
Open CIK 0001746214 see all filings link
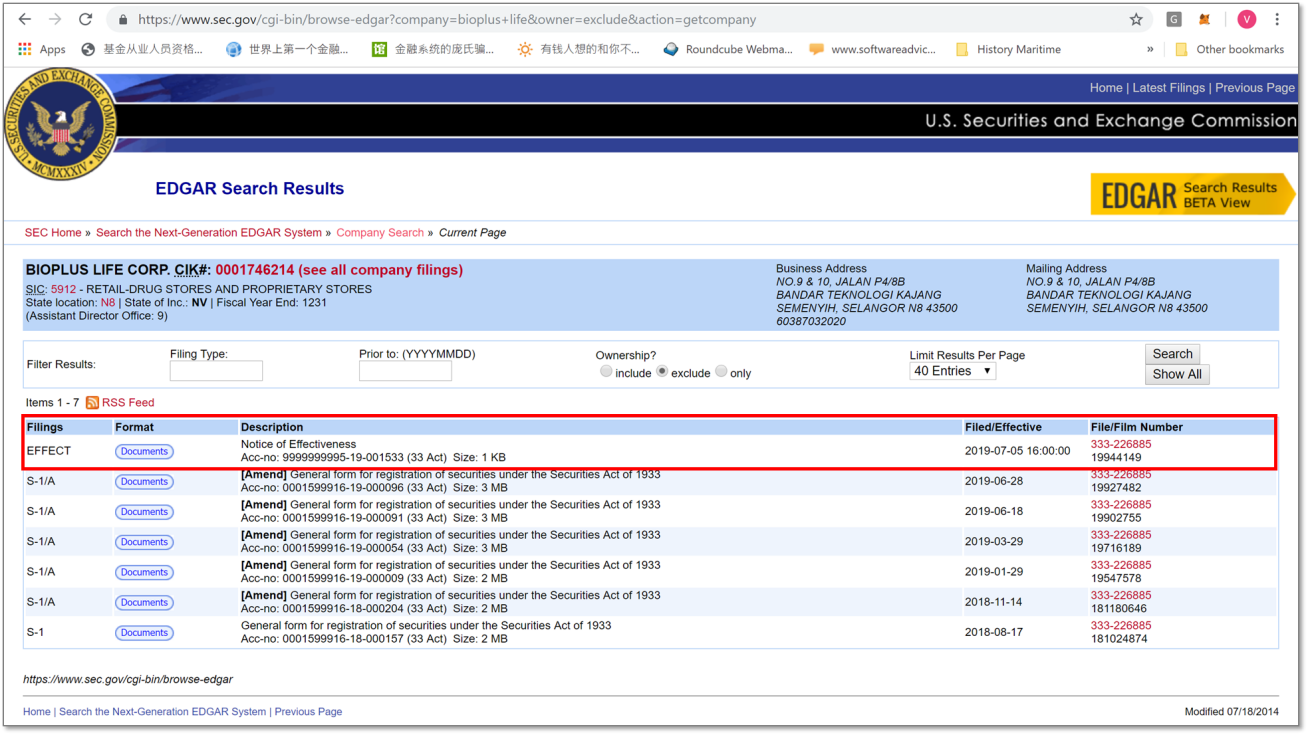pos(339,270)
